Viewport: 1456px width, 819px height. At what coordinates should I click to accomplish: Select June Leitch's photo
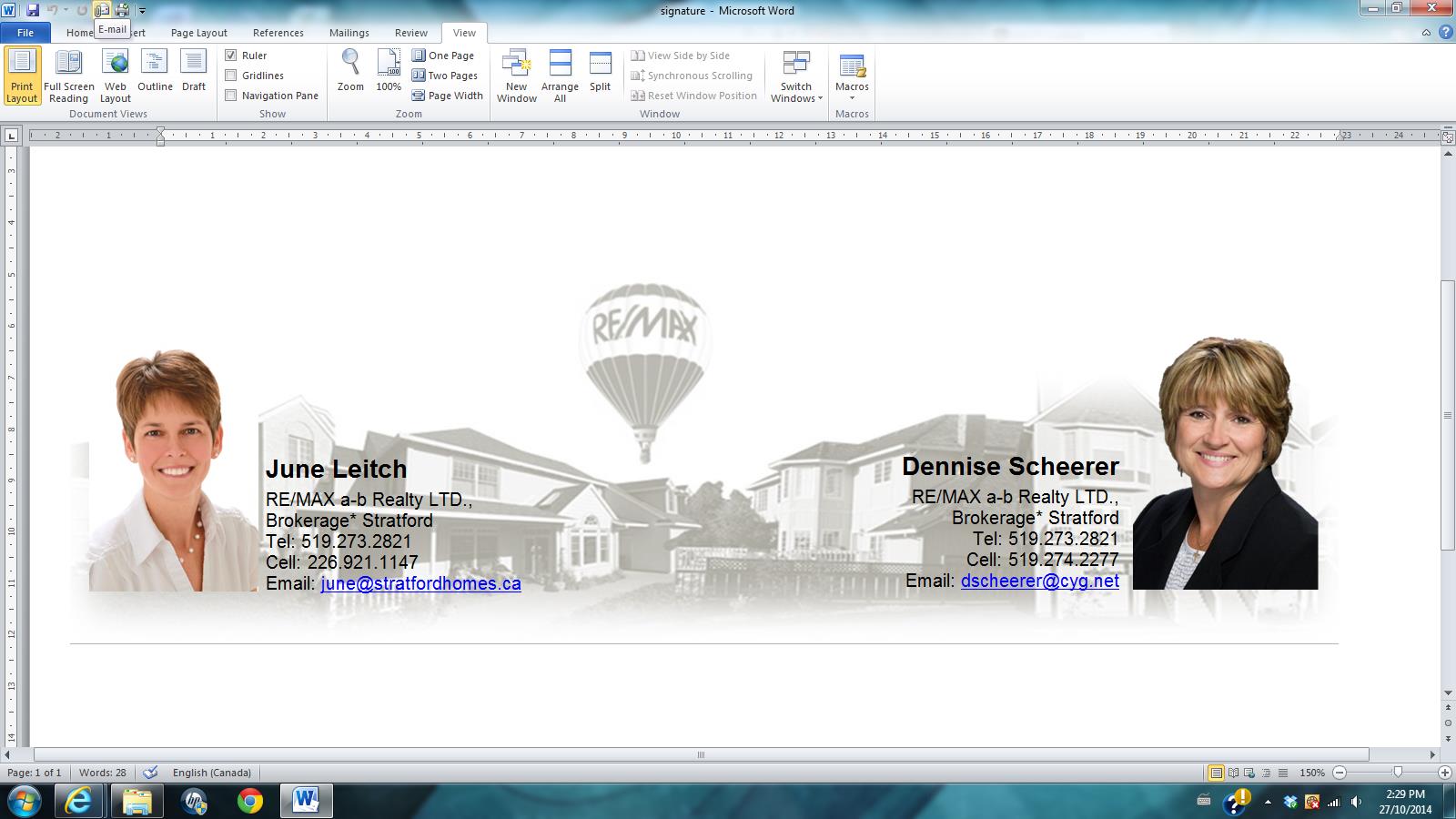pyautogui.click(x=173, y=470)
